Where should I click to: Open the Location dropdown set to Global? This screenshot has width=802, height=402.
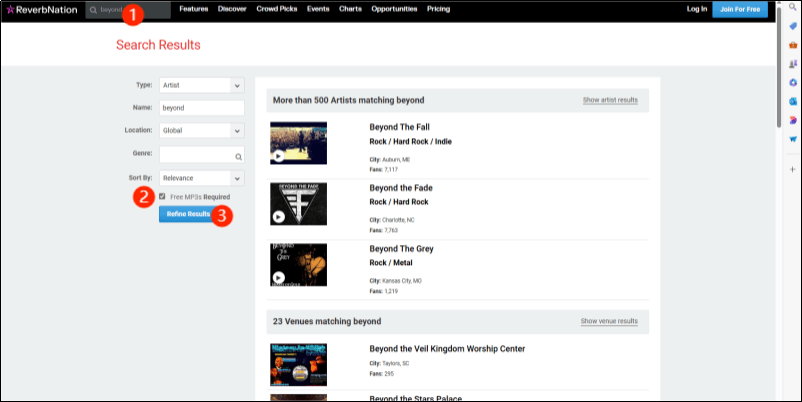coord(201,130)
